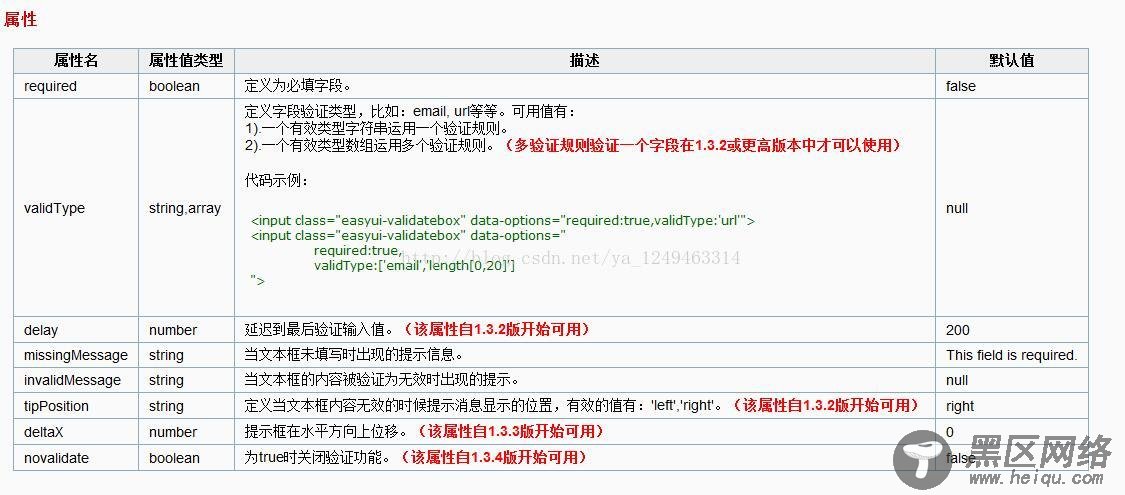Click the red 1.3.3版 version note
The height and width of the screenshot is (495, 1125).
click(x=512, y=432)
